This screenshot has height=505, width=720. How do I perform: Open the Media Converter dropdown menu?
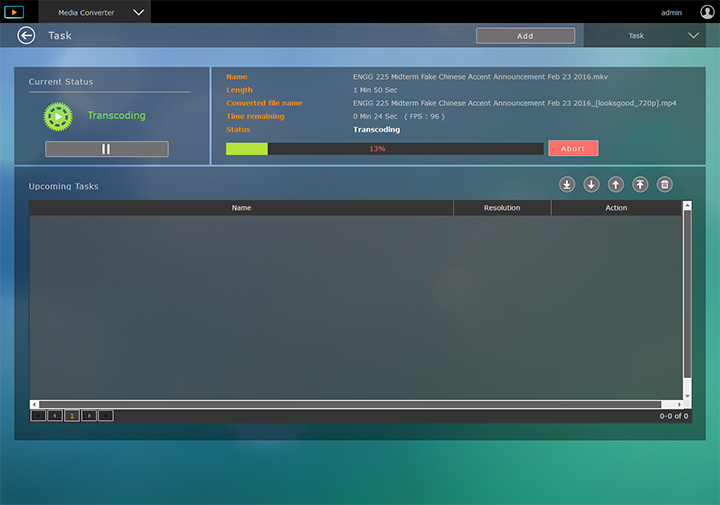[138, 12]
